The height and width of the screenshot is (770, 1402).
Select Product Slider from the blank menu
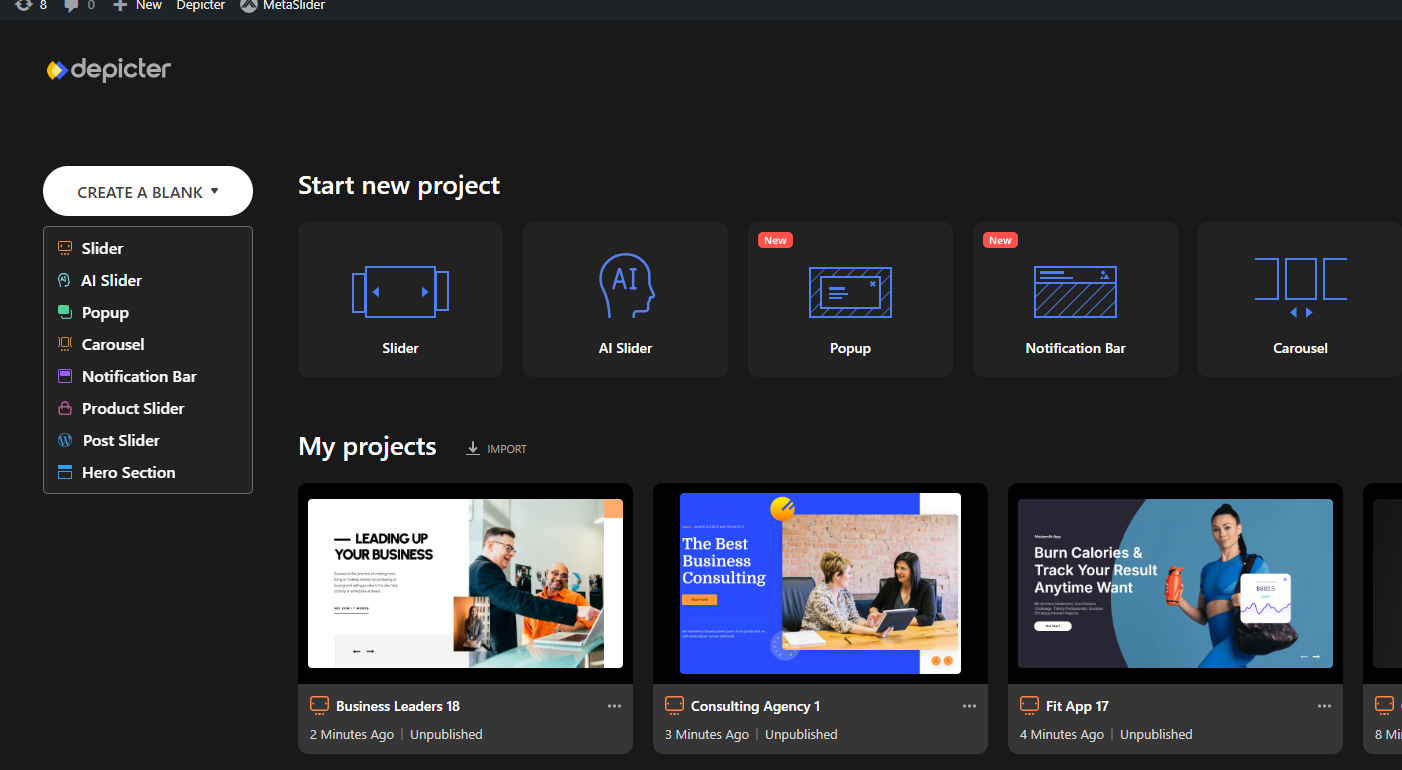tap(133, 408)
